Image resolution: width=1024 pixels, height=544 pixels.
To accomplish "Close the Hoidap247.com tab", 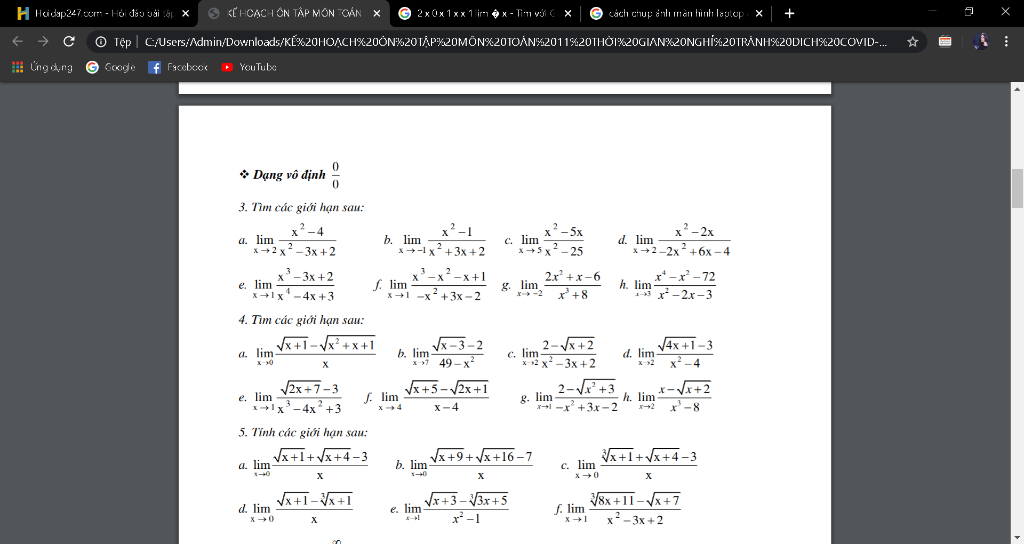I will click(185, 13).
